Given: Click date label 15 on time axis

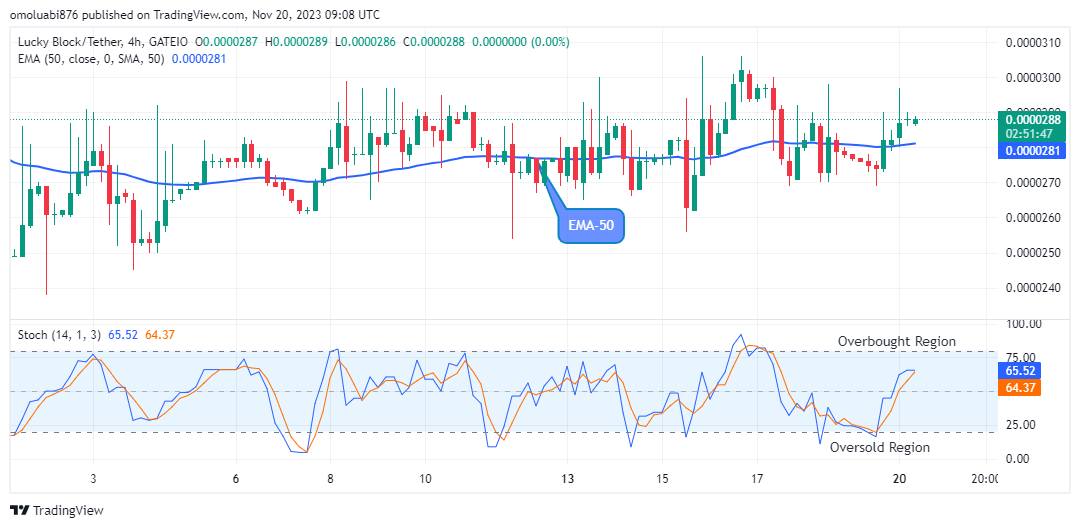Looking at the screenshot, I should pyautogui.click(x=662, y=479).
